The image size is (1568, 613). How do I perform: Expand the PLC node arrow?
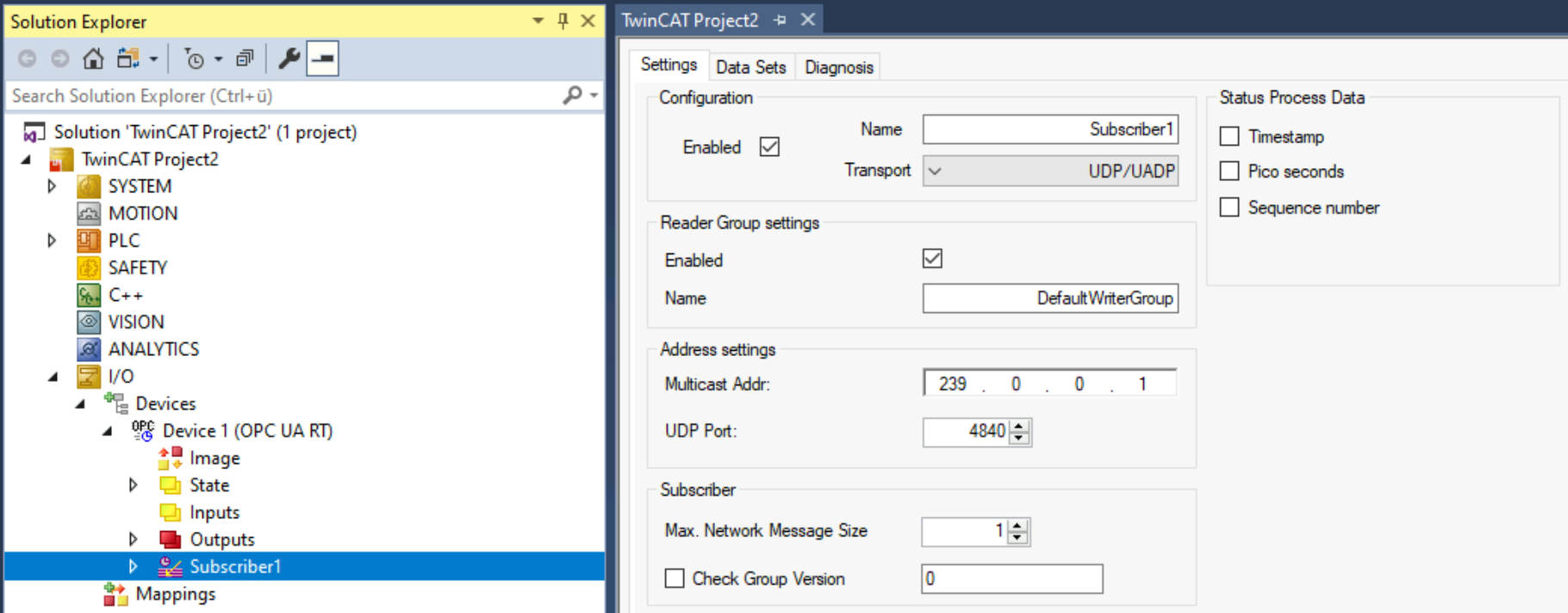(52, 241)
